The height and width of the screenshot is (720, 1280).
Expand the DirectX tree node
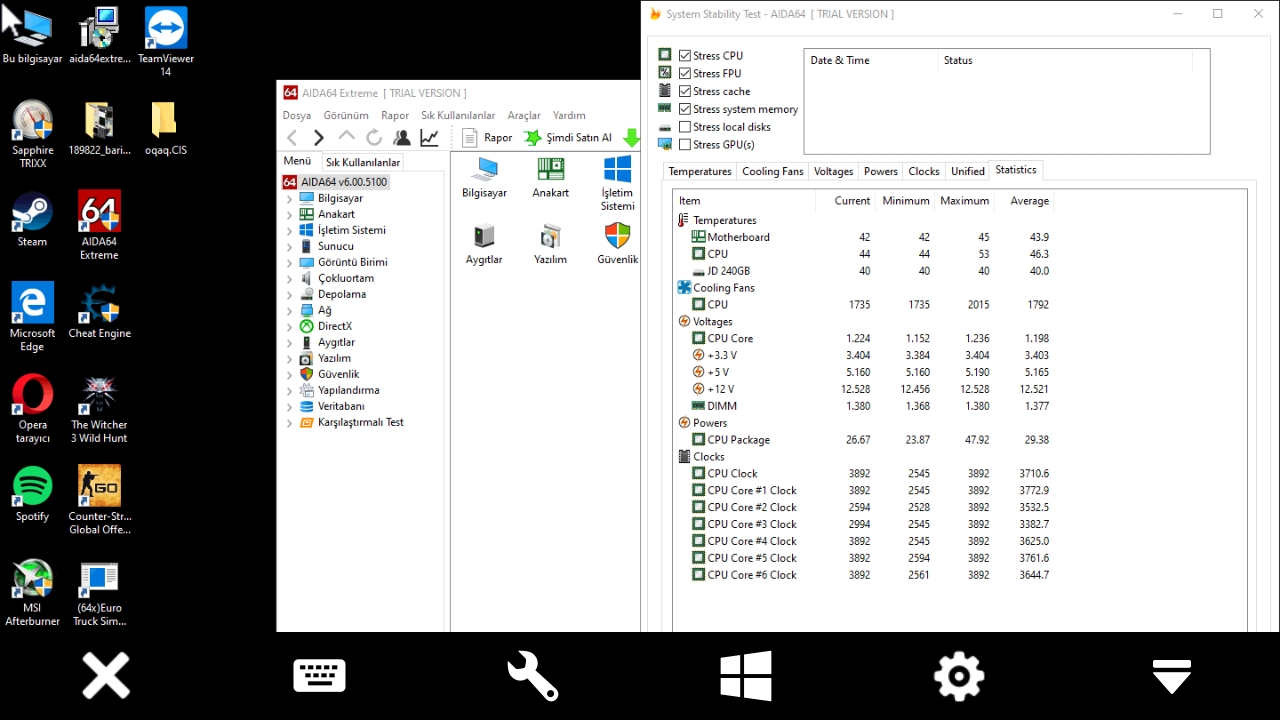tap(290, 327)
